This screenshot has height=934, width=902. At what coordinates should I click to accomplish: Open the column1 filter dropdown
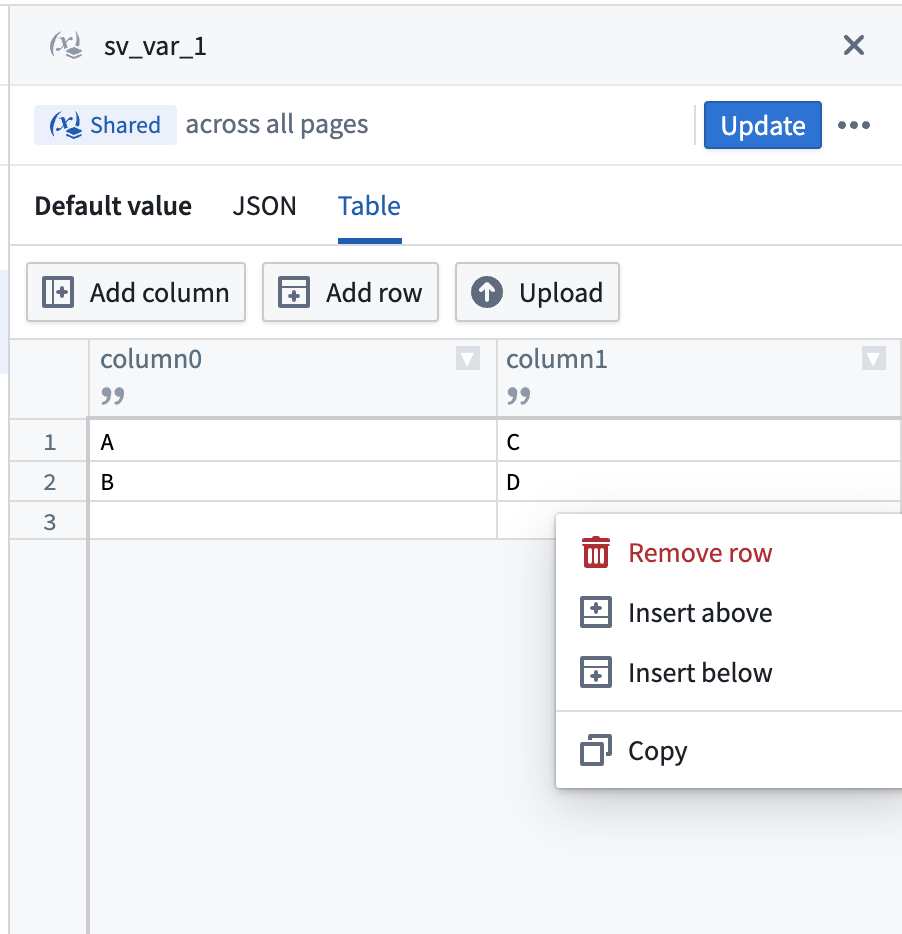pos(873,358)
